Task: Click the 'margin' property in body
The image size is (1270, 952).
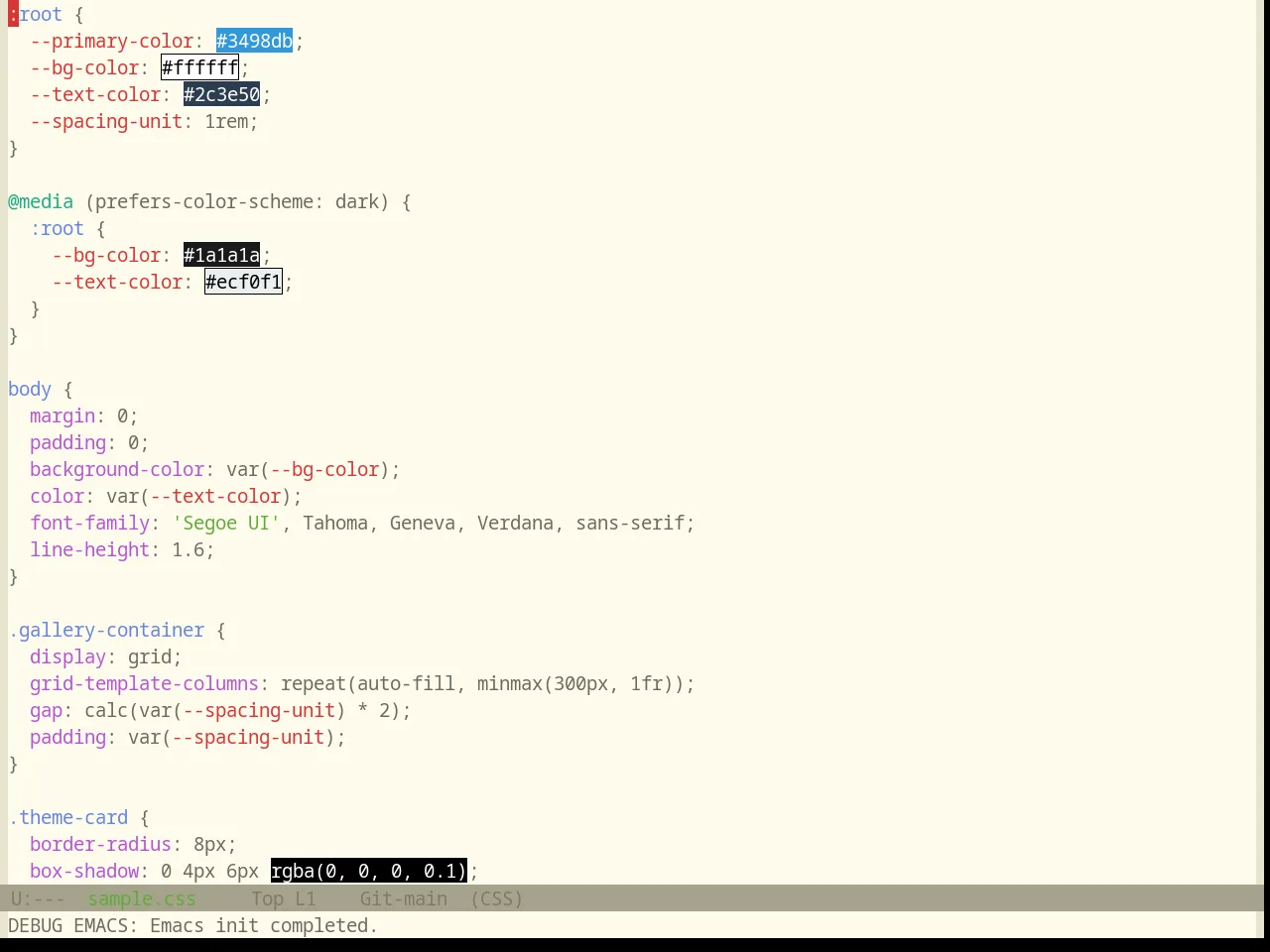Action: coord(63,416)
